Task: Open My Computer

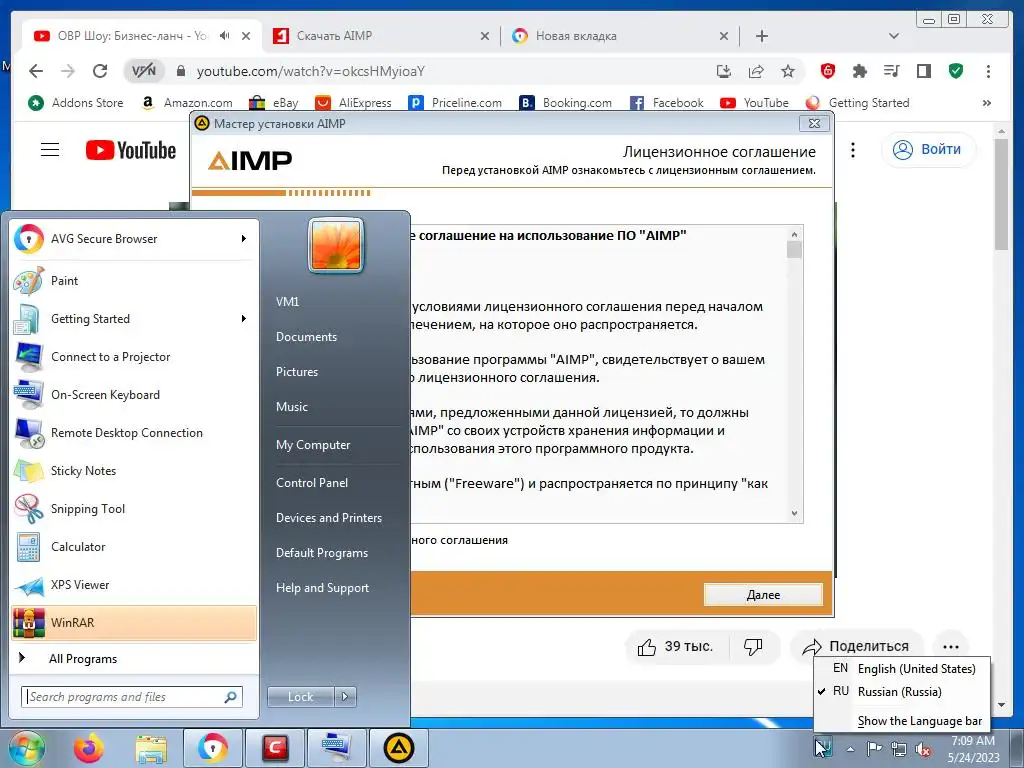Action: click(x=313, y=445)
